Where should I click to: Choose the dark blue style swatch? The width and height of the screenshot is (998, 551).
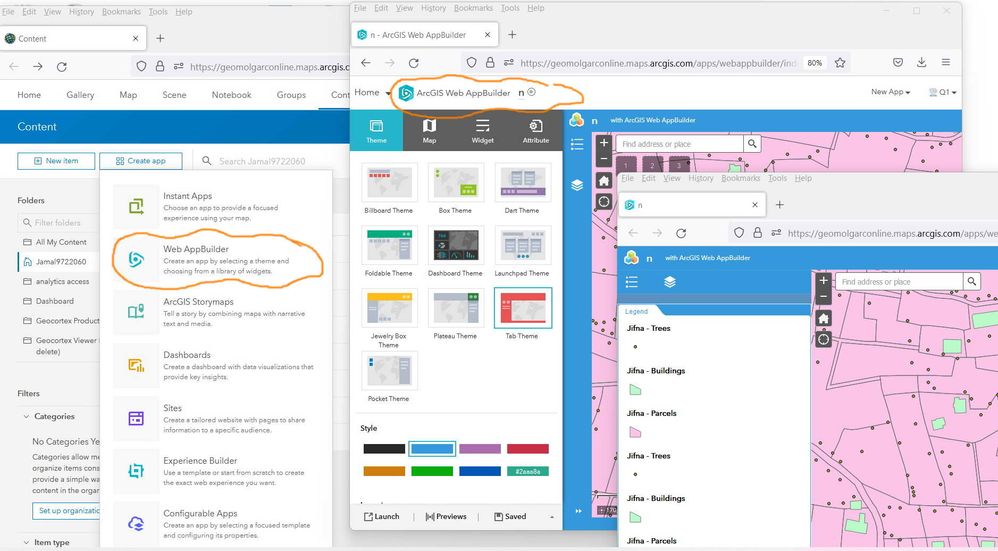point(480,471)
